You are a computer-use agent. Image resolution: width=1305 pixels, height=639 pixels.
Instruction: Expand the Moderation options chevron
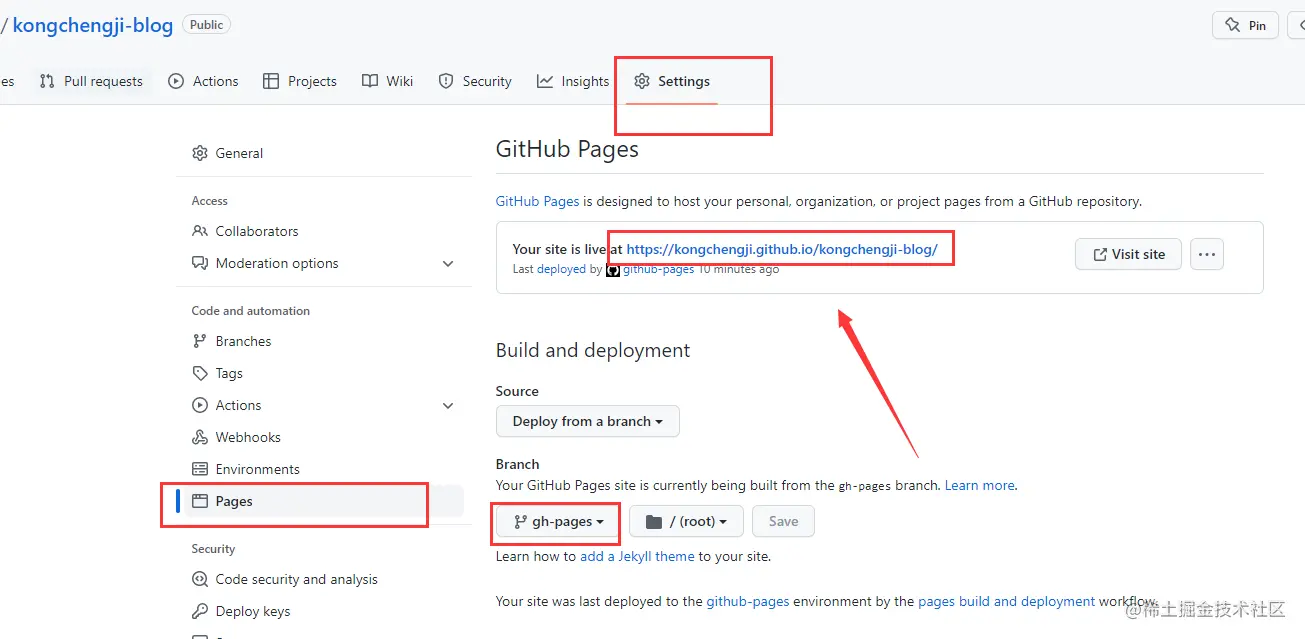coord(448,263)
